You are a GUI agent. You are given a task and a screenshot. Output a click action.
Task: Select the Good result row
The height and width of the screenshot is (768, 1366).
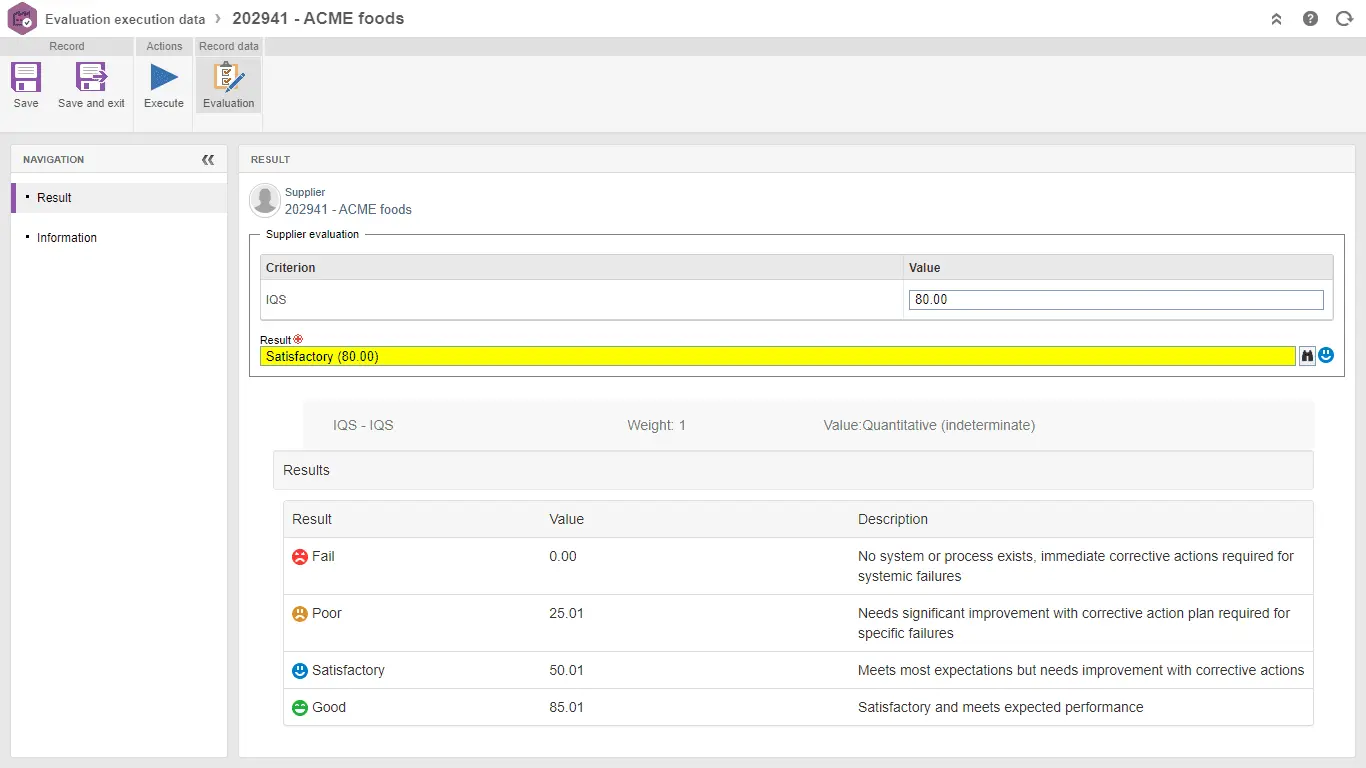click(x=797, y=707)
